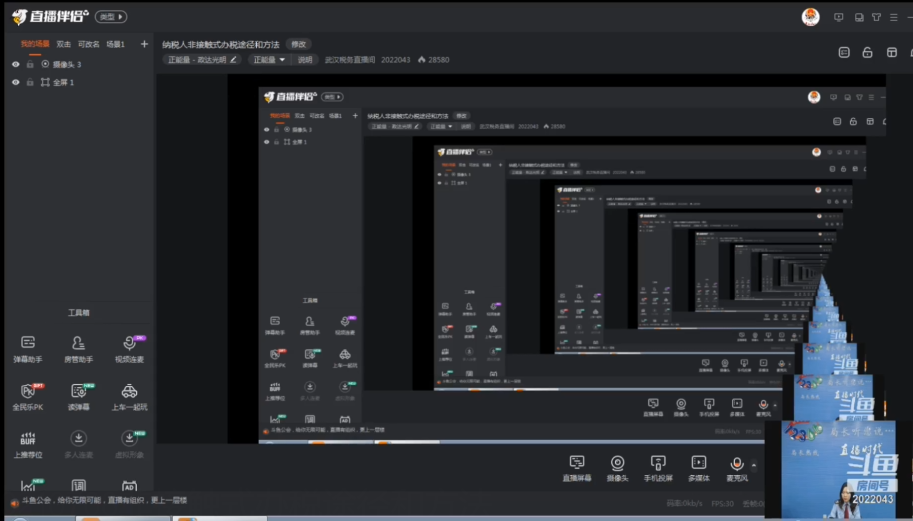Open 读弹幕 tool in the outermost toolbox
The height and width of the screenshot is (521, 913).
[x=78, y=397]
